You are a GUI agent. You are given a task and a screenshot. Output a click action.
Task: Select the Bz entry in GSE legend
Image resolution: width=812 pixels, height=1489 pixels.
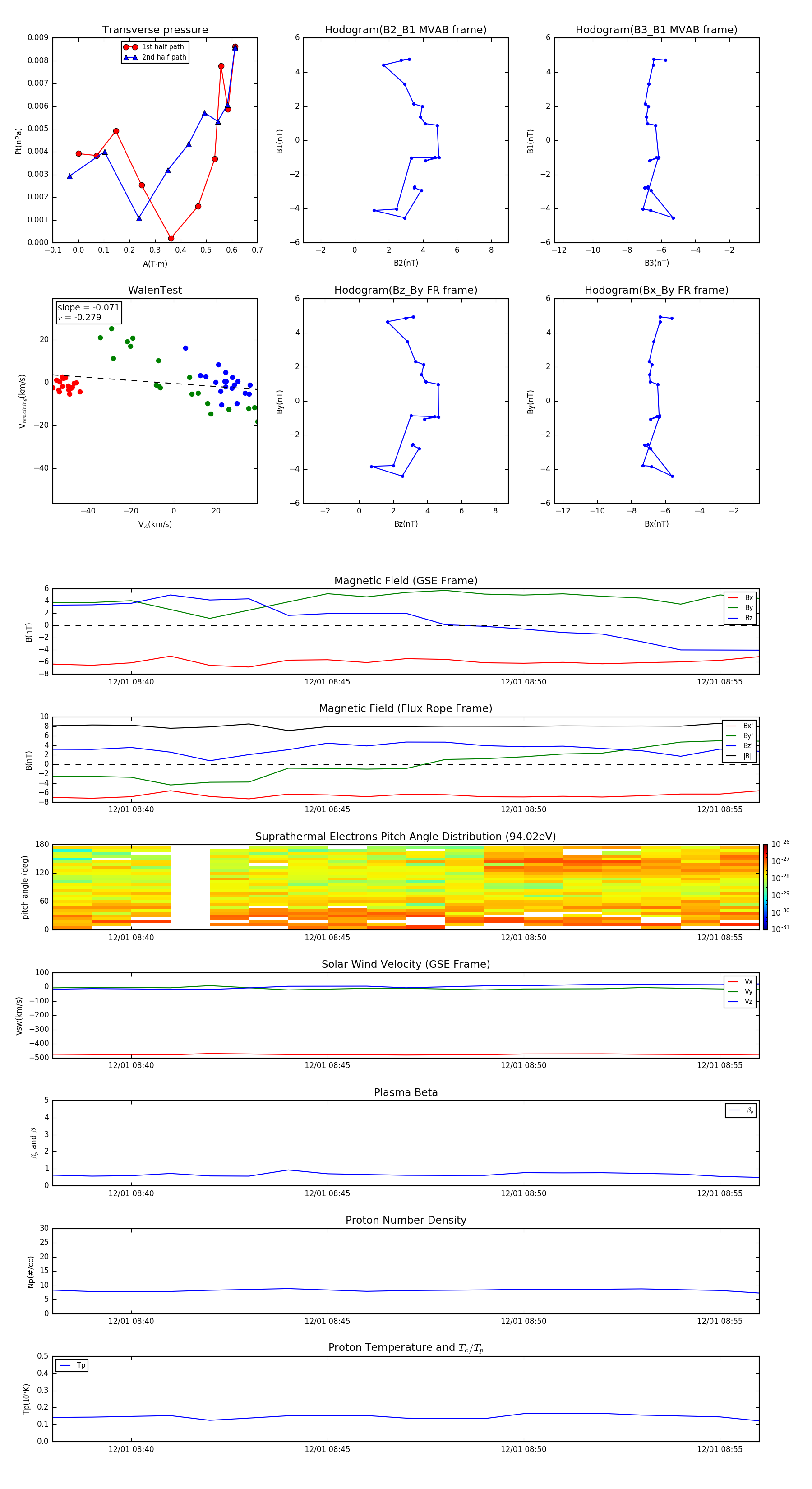[x=740, y=618]
